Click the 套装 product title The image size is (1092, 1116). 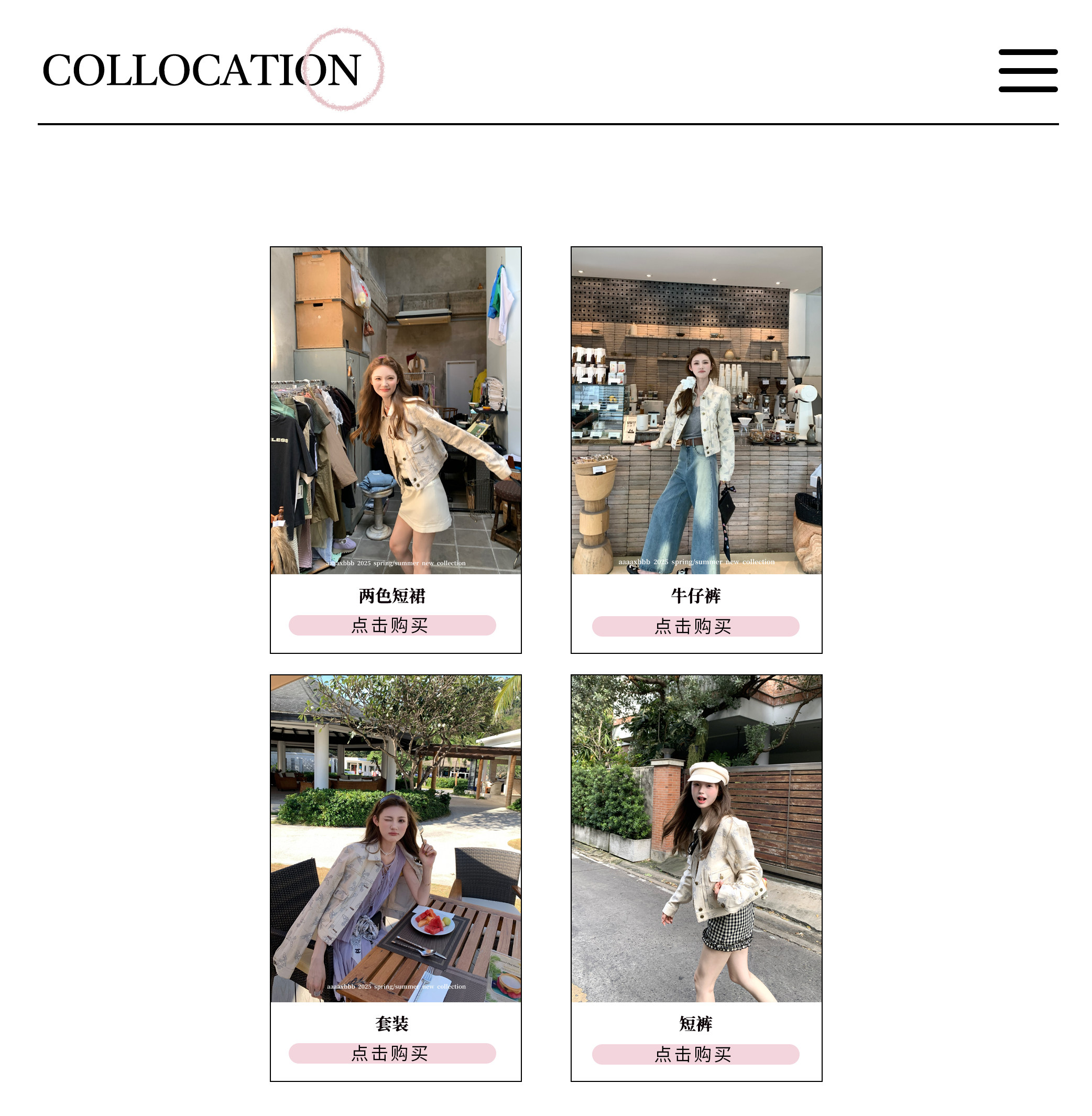tap(392, 1024)
